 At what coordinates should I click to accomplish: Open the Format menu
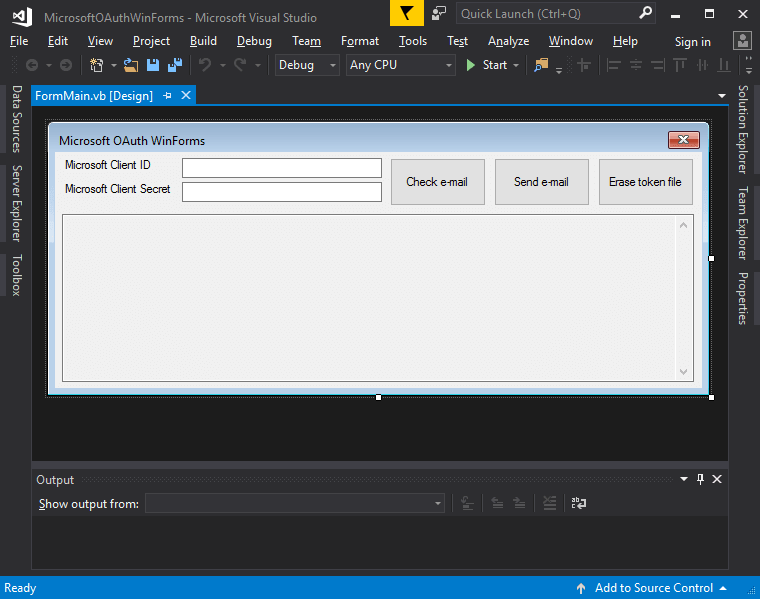tap(360, 41)
